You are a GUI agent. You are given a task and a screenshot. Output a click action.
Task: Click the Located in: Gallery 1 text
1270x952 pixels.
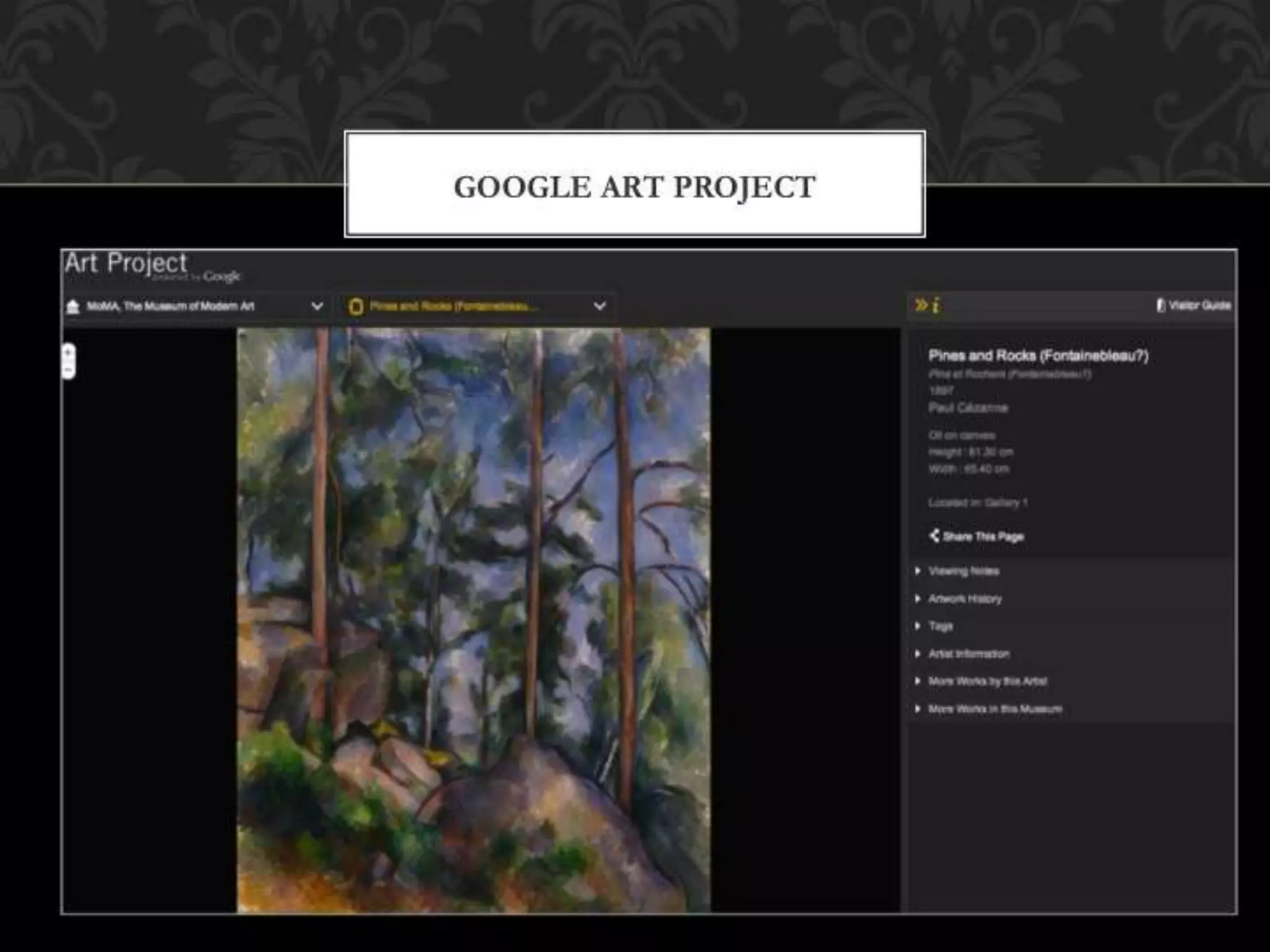click(x=978, y=503)
